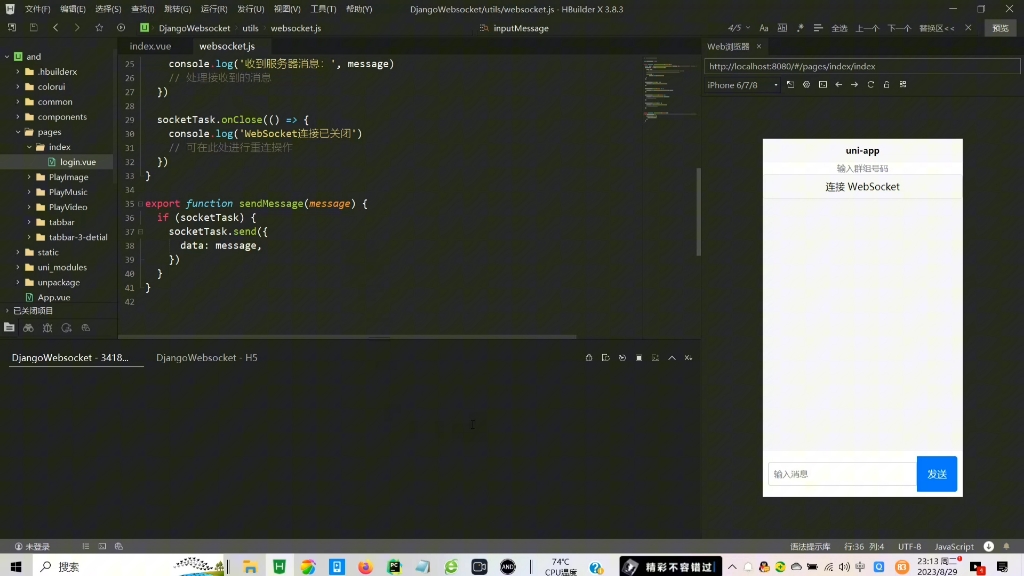Open the bug debug icon in the sidebar
This screenshot has width=1024, height=576.
[47, 328]
